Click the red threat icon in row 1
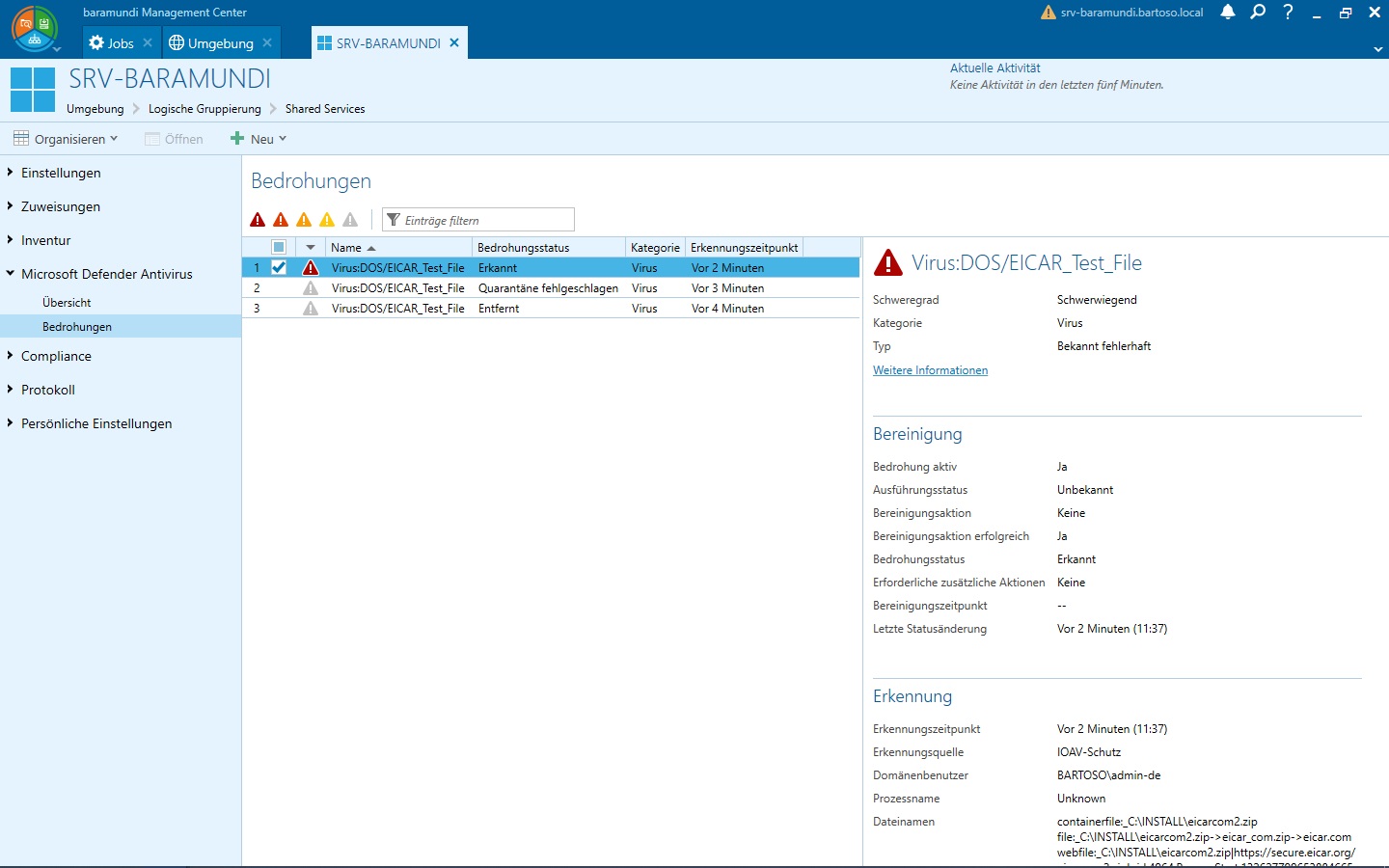Image resolution: width=1389 pixels, height=868 pixels. coord(311,268)
